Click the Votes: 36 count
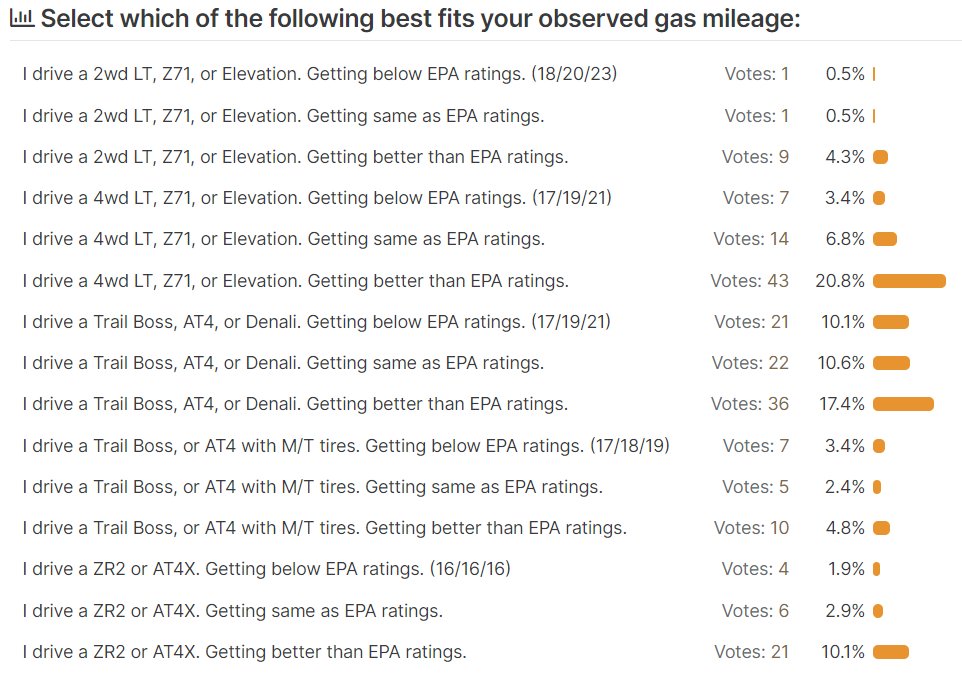 [x=750, y=404]
